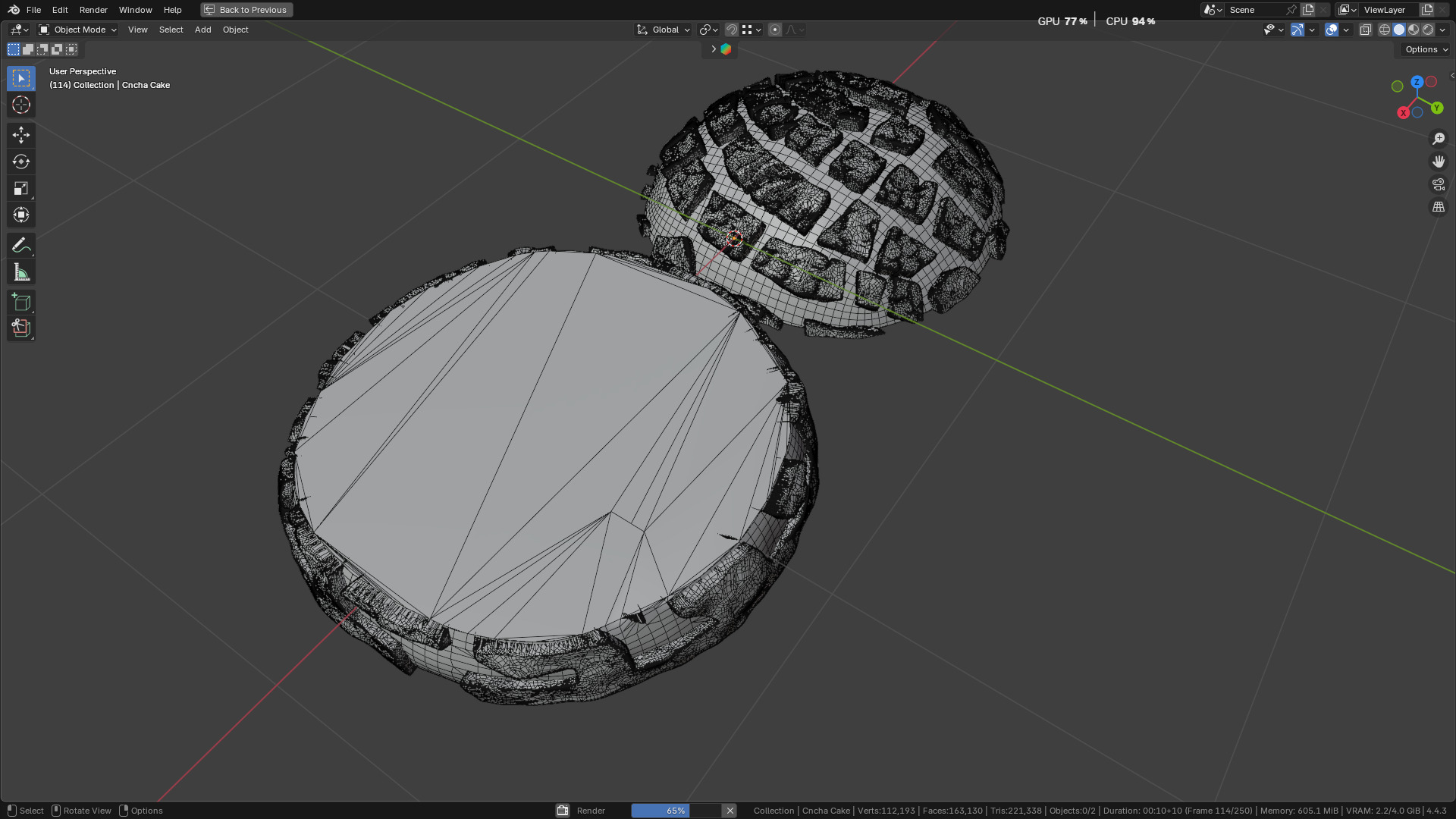Toggle camera view in viewport
Viewport: 1456px width, 819px height.
click(1439, 184)
